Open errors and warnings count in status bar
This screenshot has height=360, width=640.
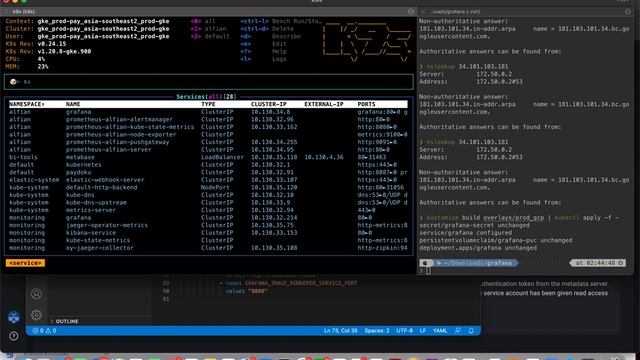44,331
